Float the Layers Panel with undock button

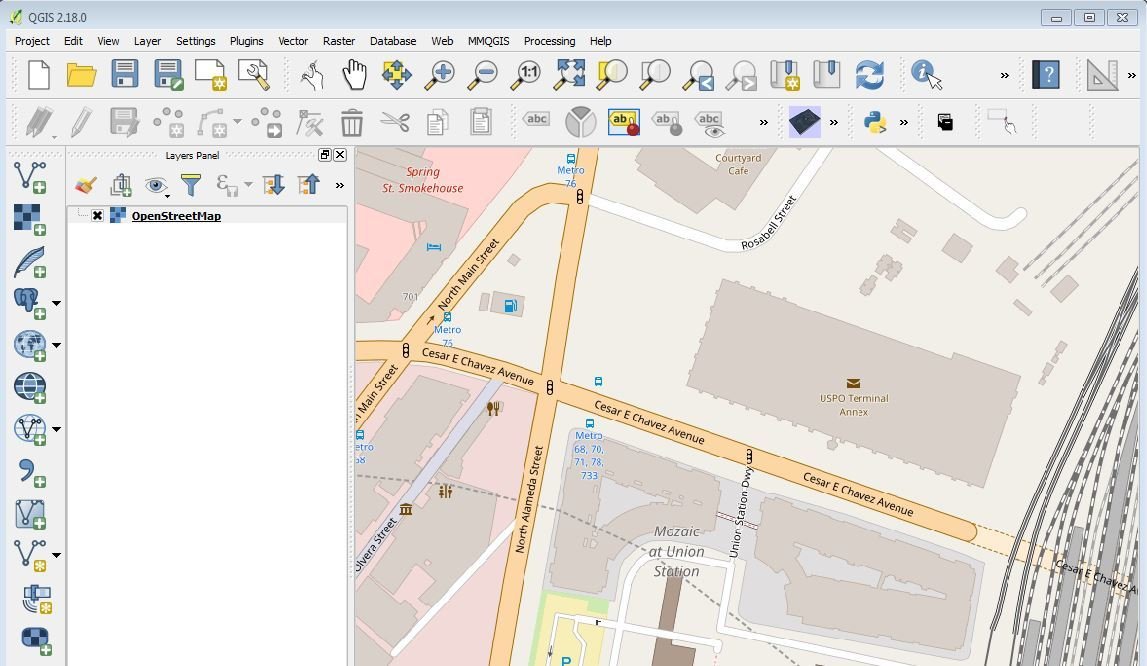(x=325, y=154)
